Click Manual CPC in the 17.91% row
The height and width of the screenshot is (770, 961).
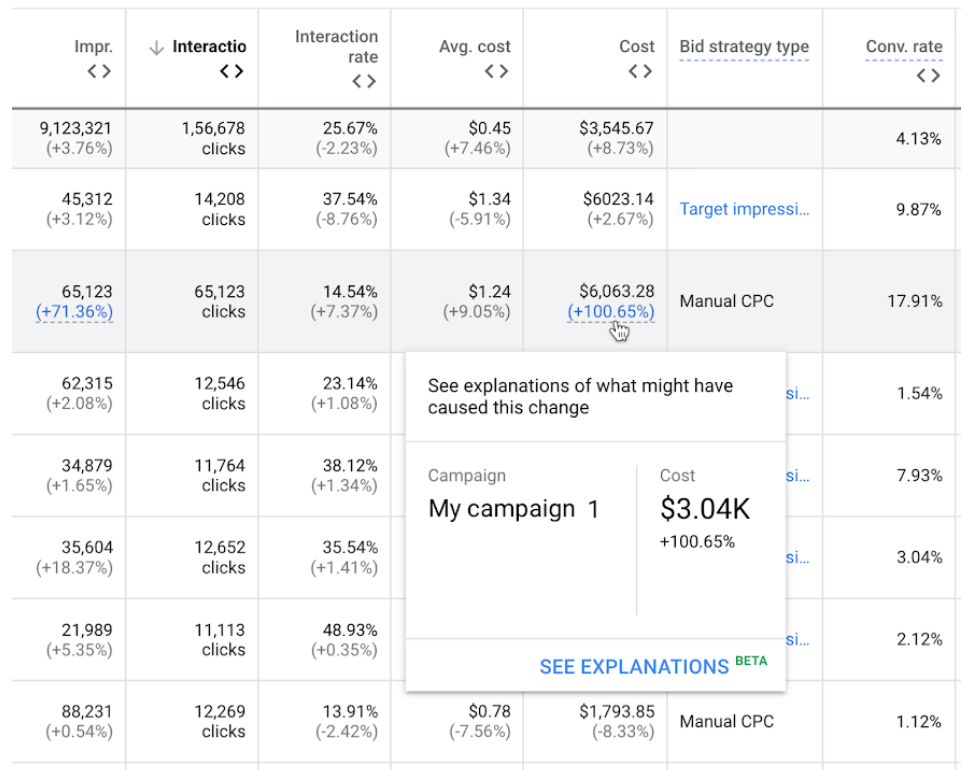click(726, 301)
